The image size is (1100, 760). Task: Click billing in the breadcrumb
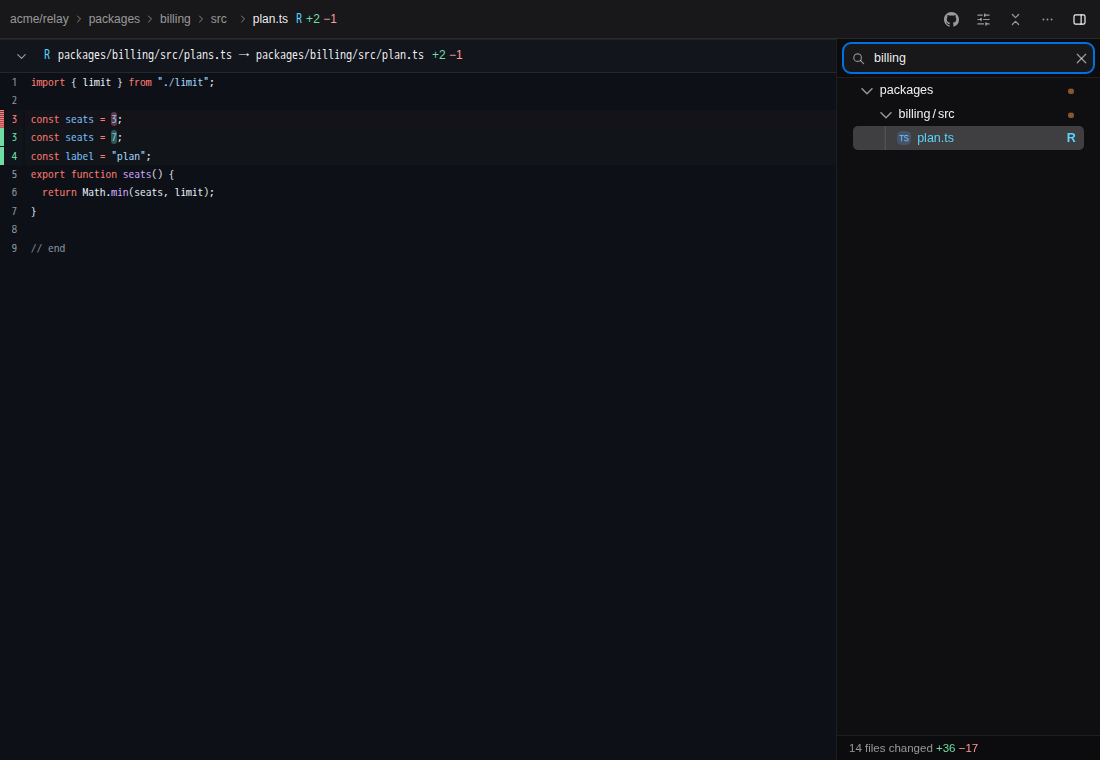pos(175,19)
